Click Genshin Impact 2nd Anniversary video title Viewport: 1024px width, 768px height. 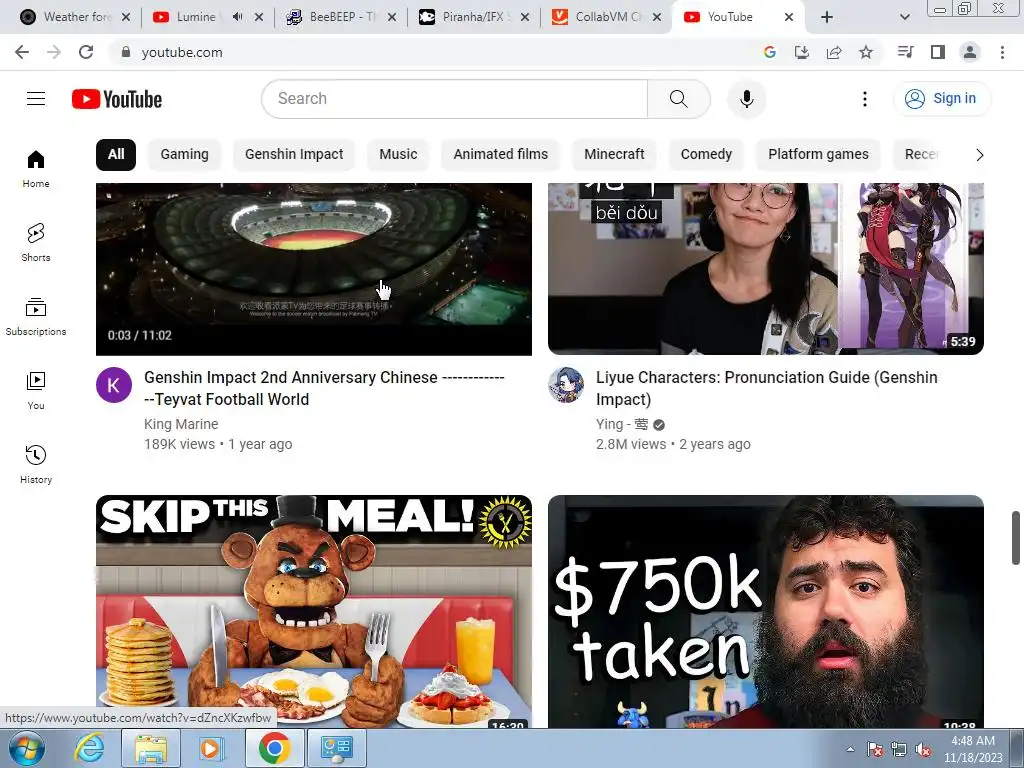click(x=324, y=389)
